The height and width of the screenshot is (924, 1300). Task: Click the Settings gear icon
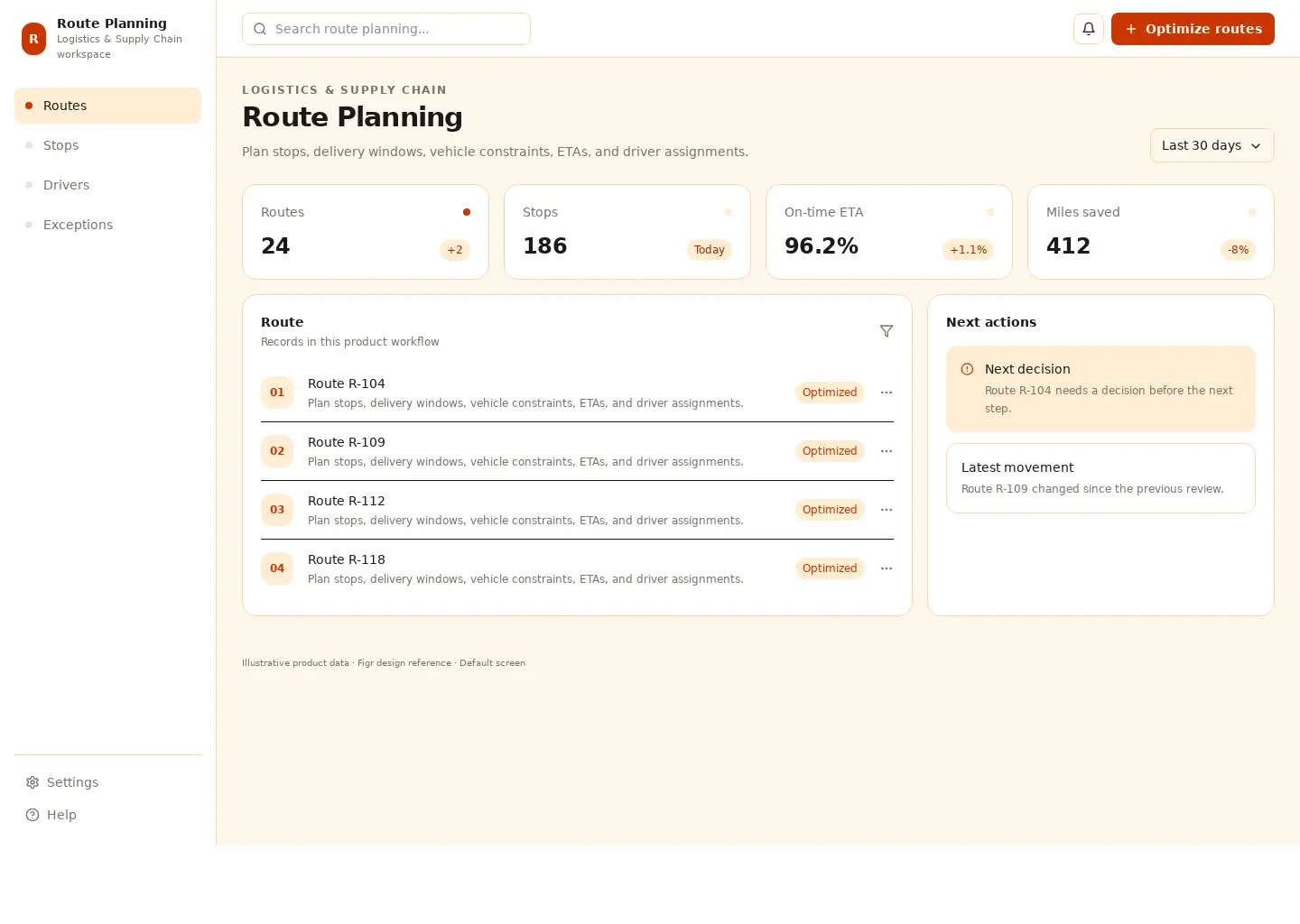click(32, 782)
